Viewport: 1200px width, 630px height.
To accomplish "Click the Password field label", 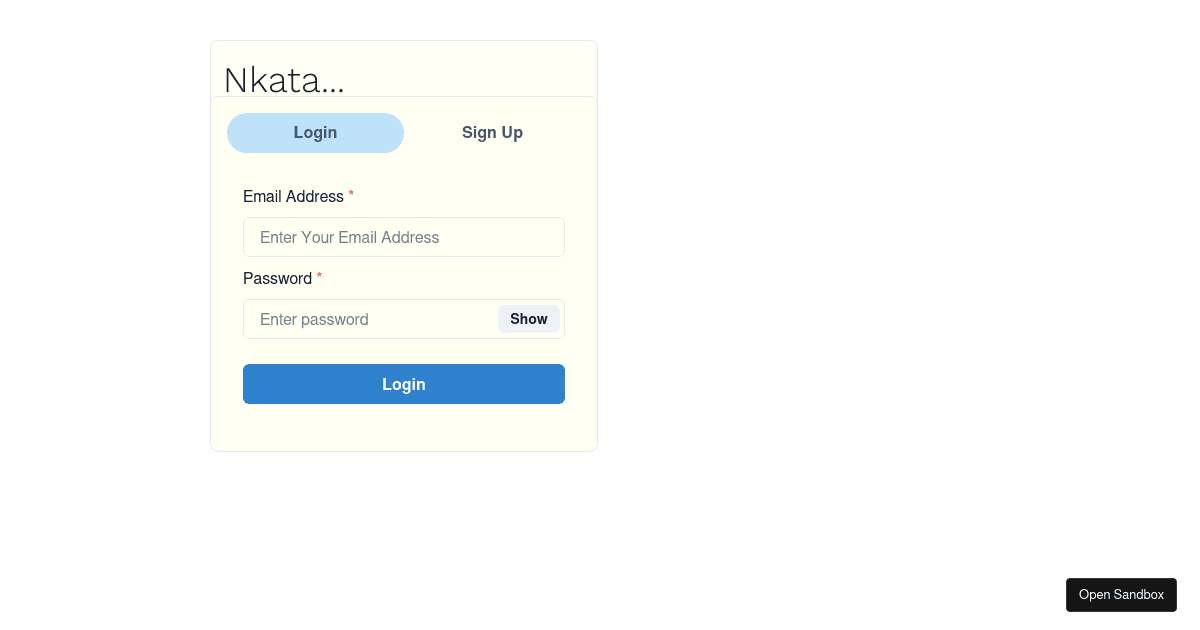I will pos(278,278).
